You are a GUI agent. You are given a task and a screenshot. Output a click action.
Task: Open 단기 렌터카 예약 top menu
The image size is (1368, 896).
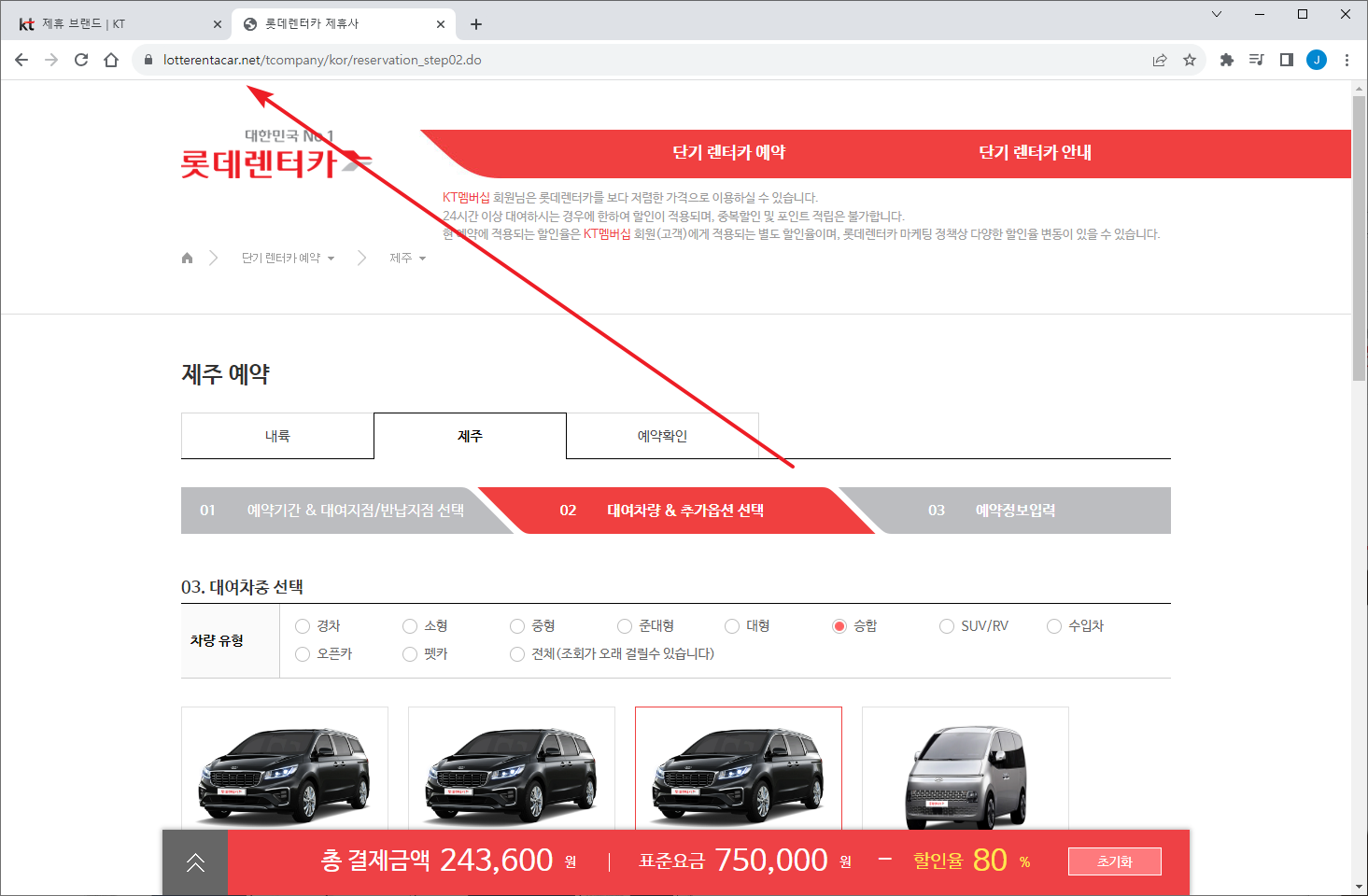(729, 152)
